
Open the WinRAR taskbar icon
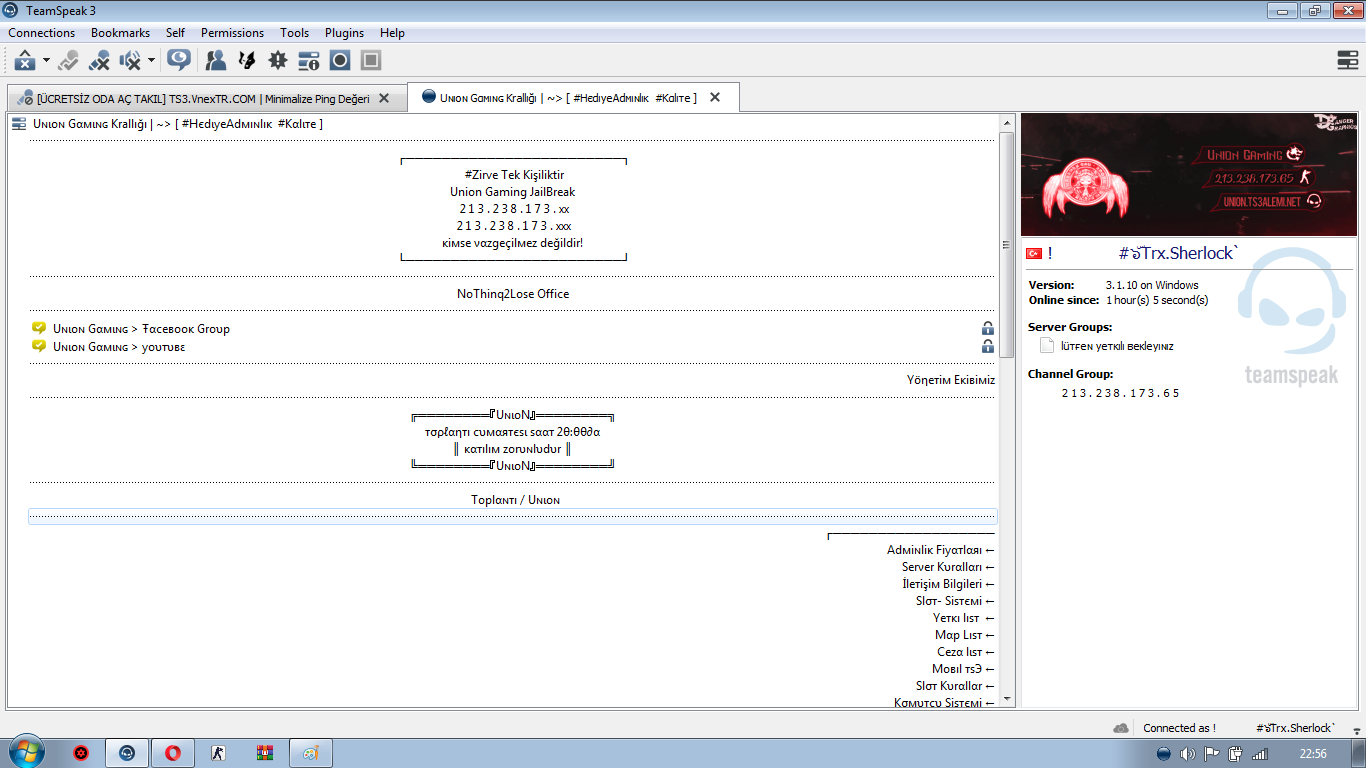[x=265, y=753]
